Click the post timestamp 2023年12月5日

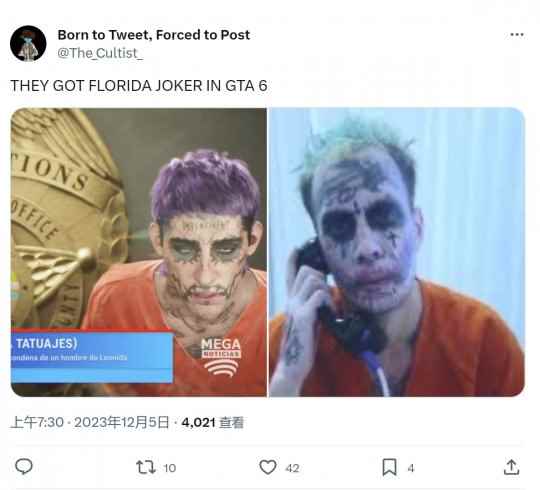(122, 422)
